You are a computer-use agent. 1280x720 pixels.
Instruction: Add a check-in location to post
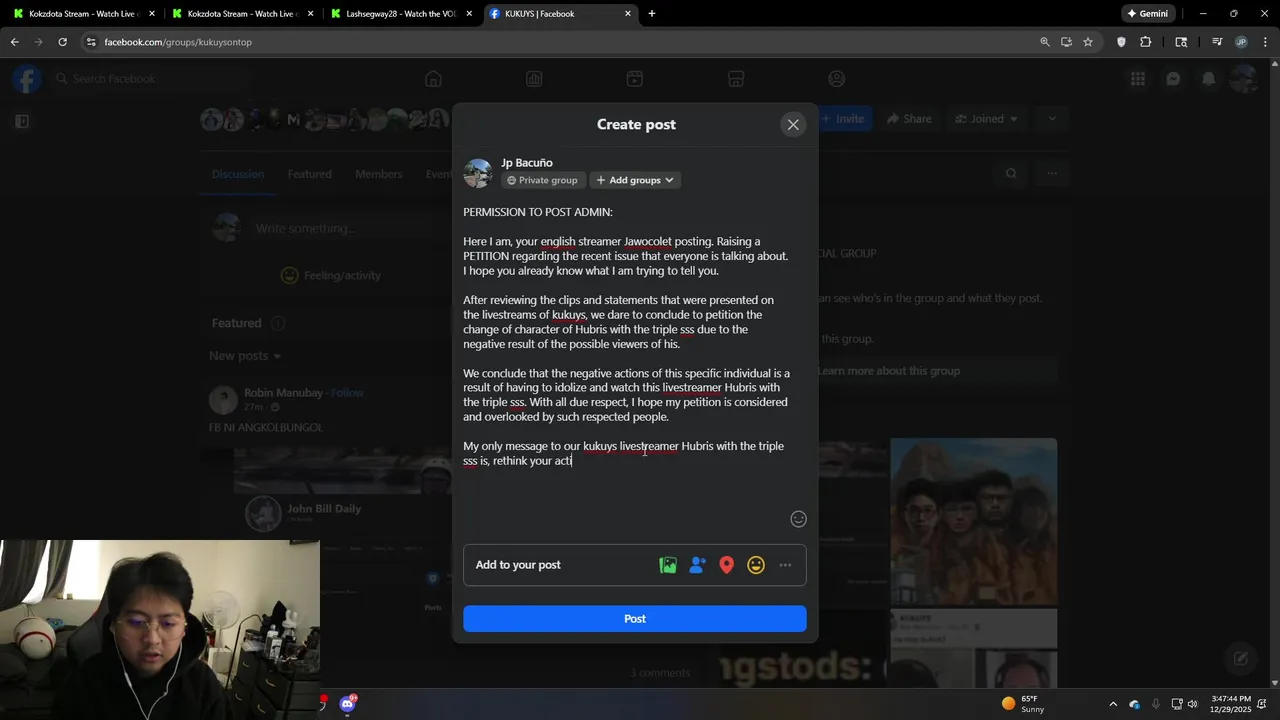727,565
